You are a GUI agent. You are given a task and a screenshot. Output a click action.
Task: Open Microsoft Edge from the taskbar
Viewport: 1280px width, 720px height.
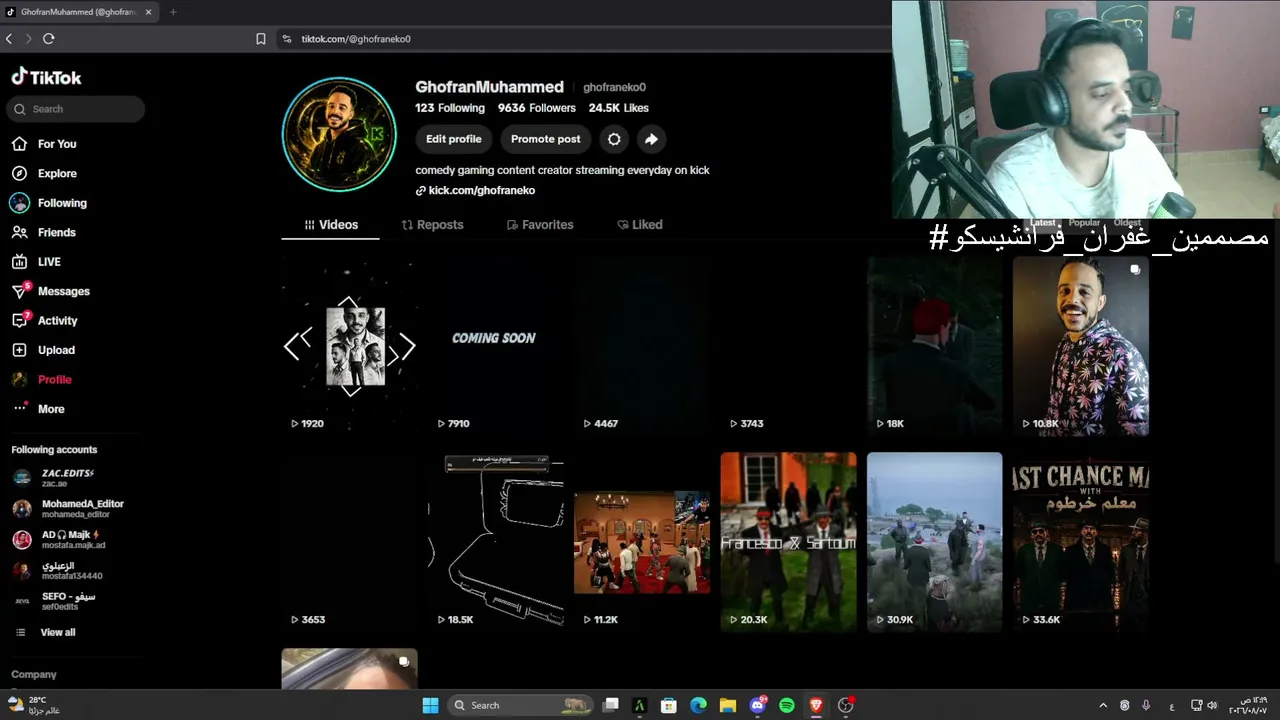pos(698,705)
